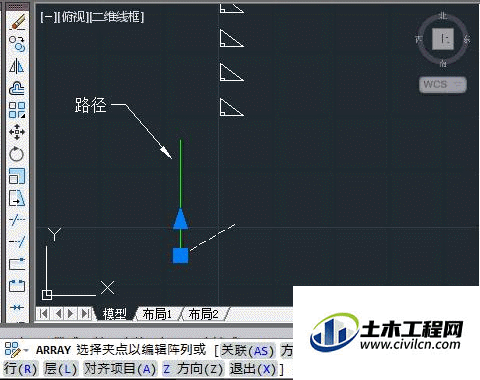Rotate view to East 东 on ViewCube

coord(467,39)
